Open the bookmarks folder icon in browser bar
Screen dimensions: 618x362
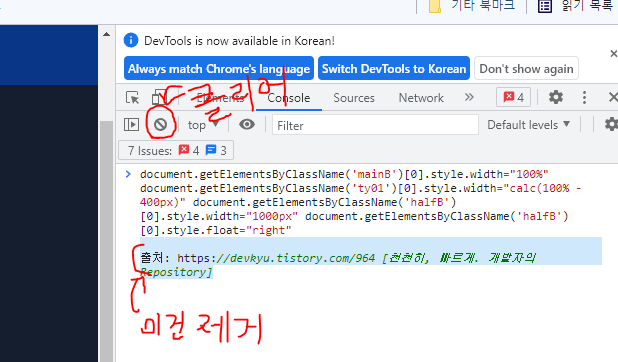(435, 6)
